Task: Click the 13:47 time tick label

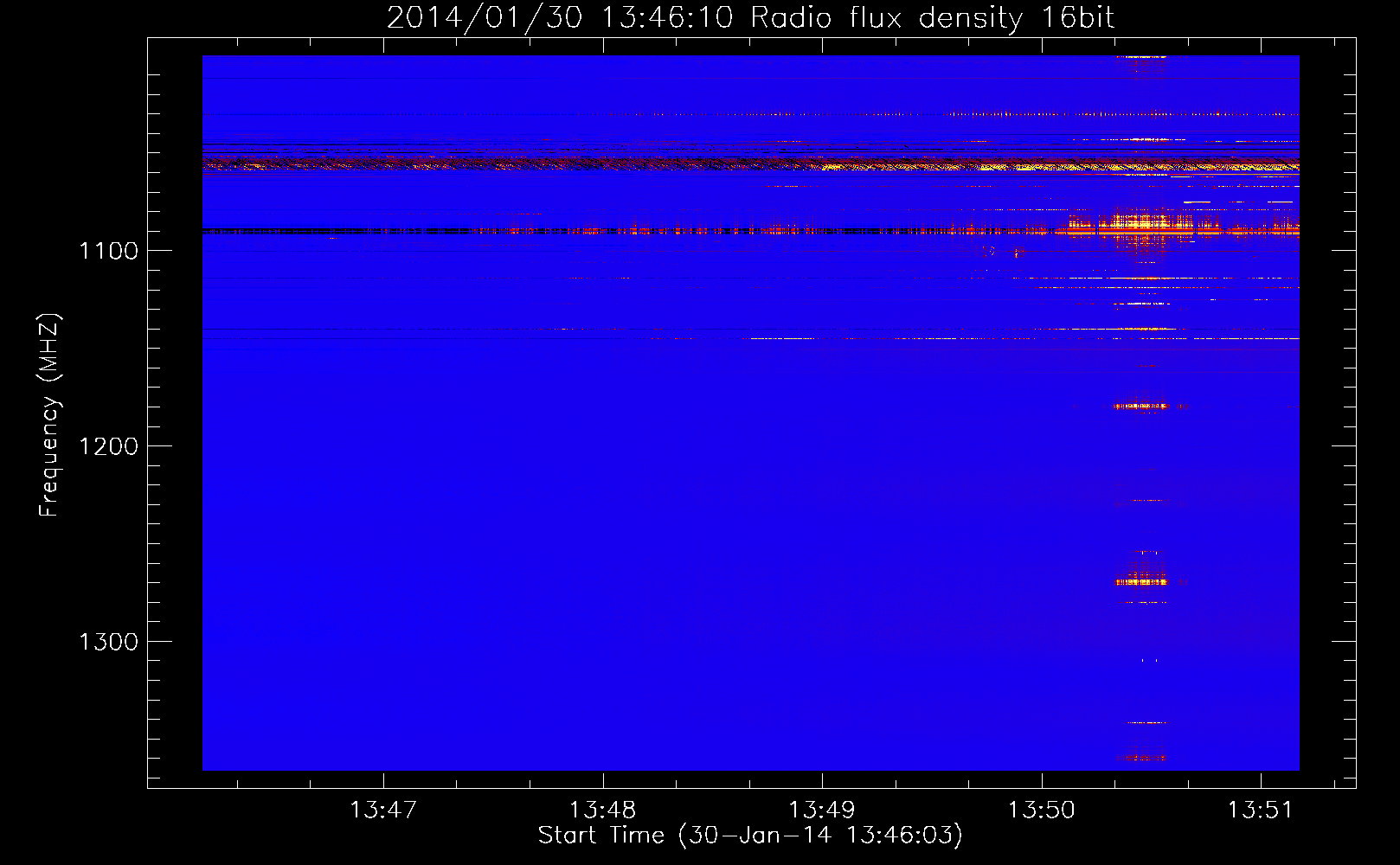Action: pyautogui.click(x=383, y=810)
